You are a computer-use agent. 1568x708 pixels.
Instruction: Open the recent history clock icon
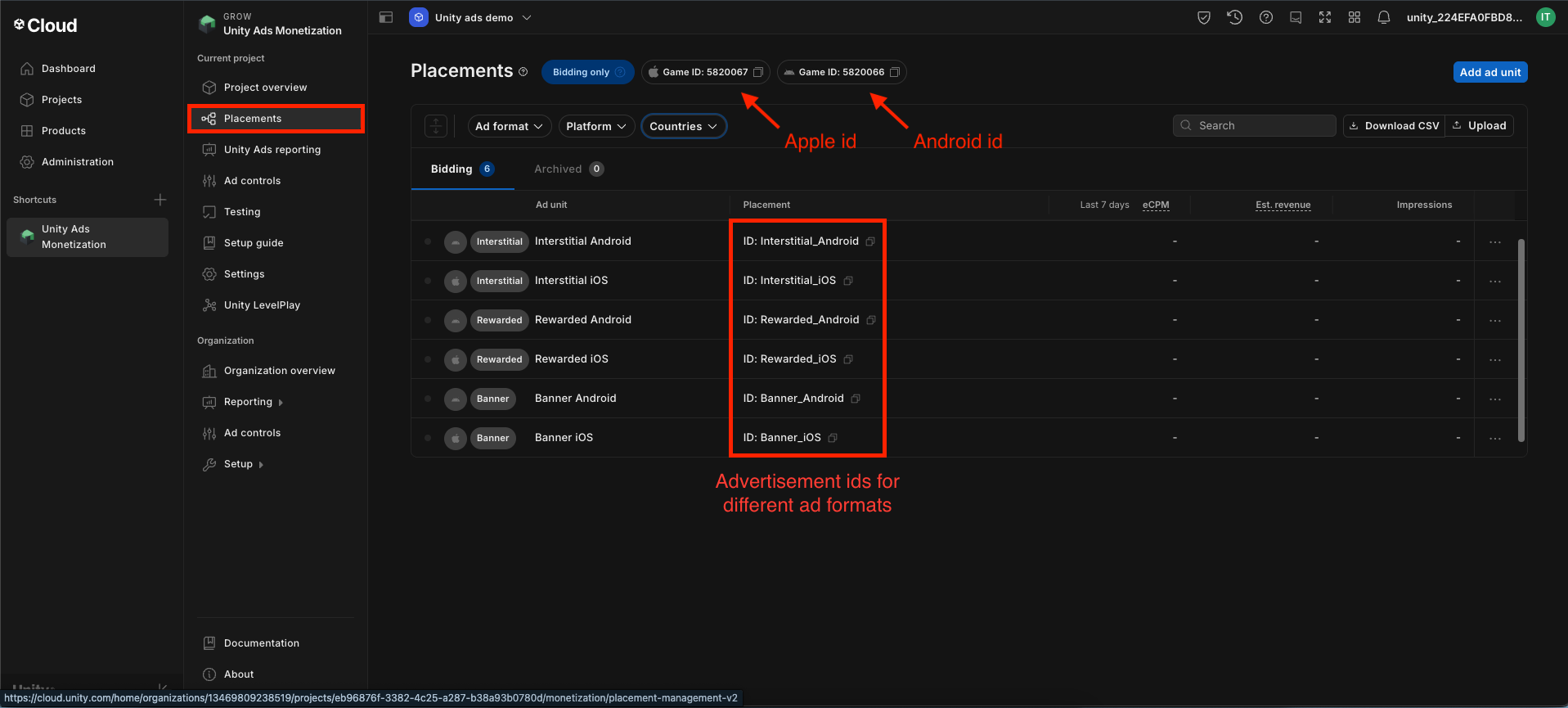click(1235, 17)
